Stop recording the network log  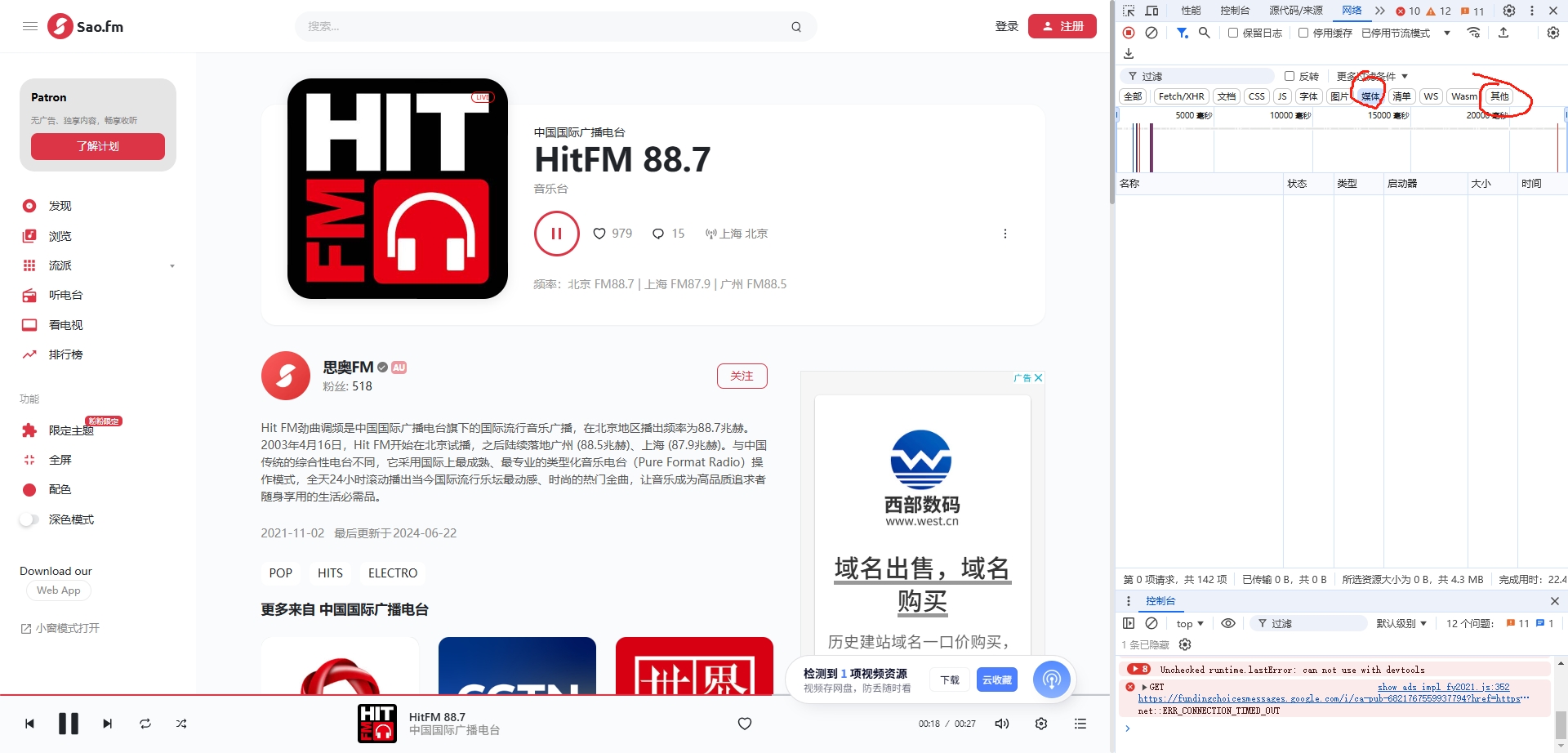coord(1129,33)
